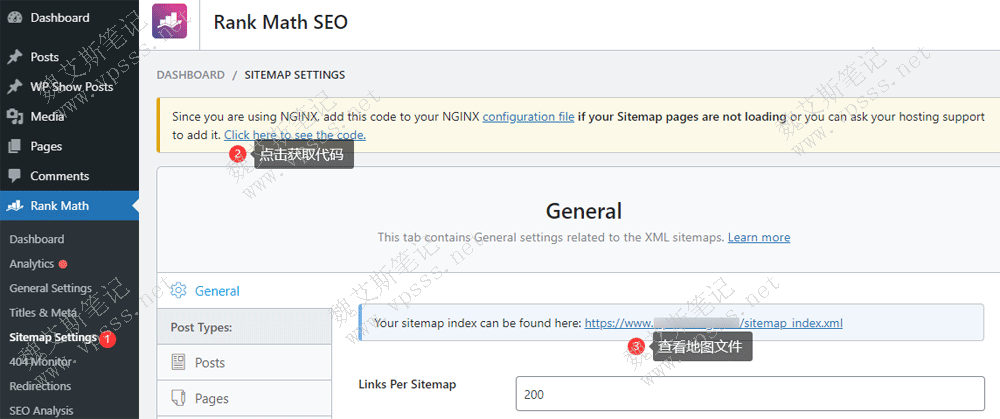Open the sitemap_index.xml URL link

coord(714,323)
